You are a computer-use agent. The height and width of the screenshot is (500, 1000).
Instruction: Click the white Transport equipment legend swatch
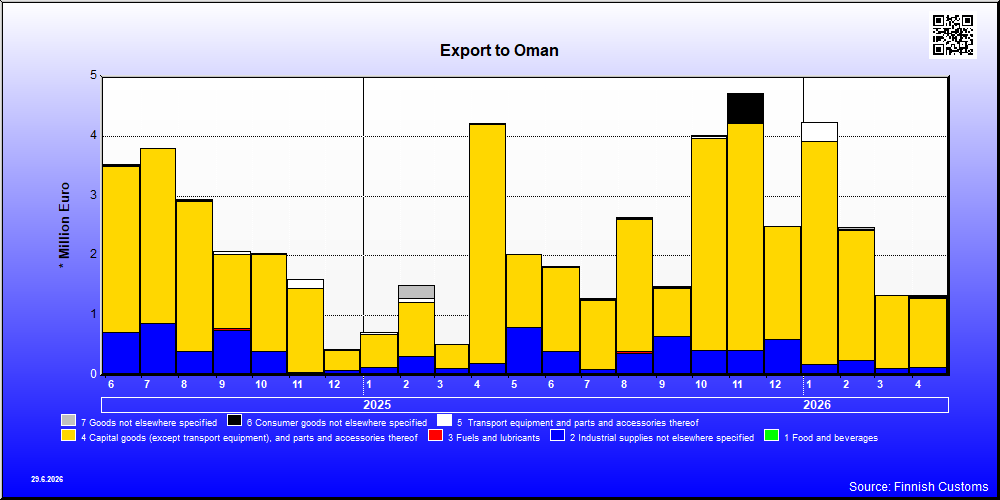coord(445,421)
